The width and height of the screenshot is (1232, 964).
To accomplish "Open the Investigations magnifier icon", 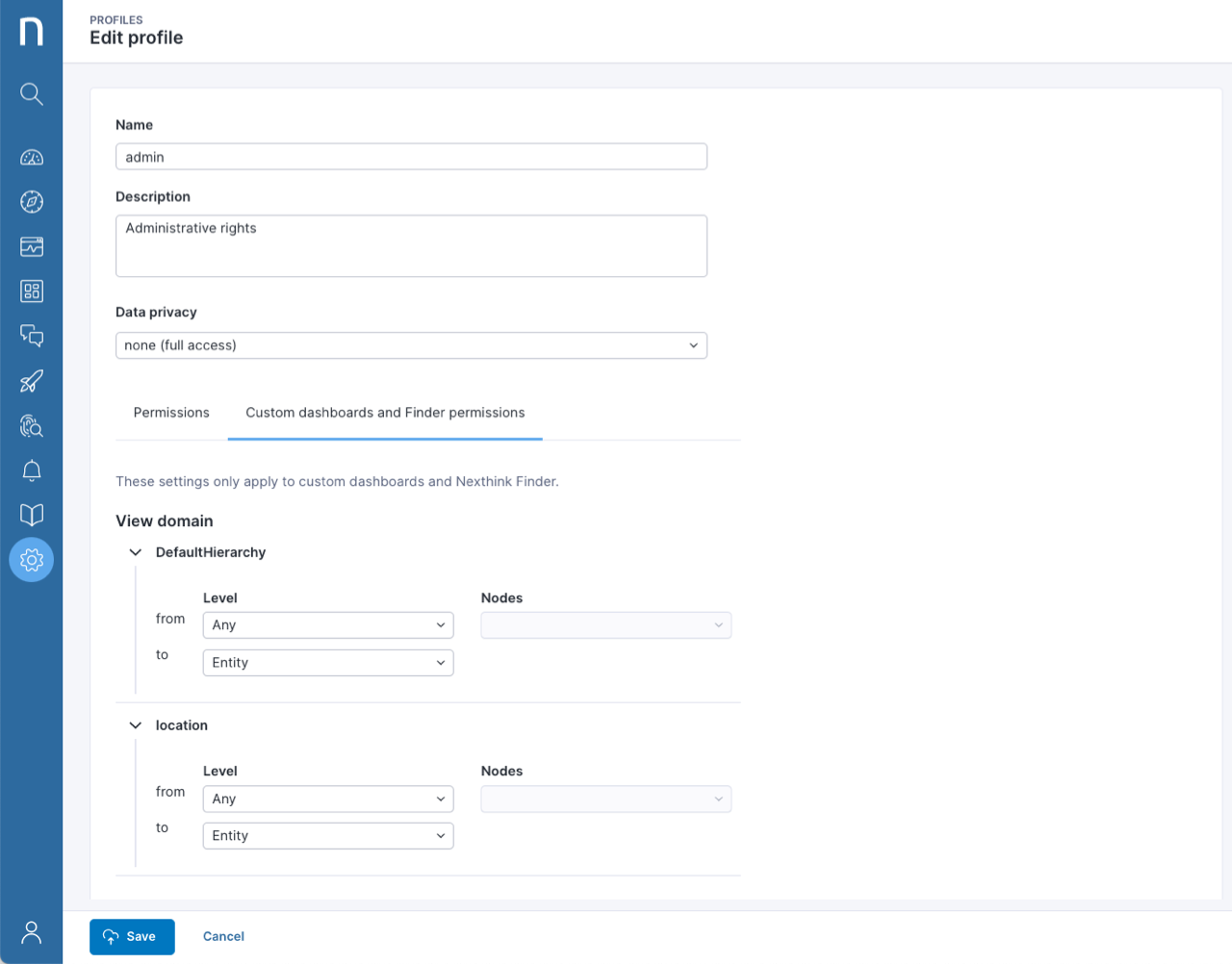I will (31, 426).
